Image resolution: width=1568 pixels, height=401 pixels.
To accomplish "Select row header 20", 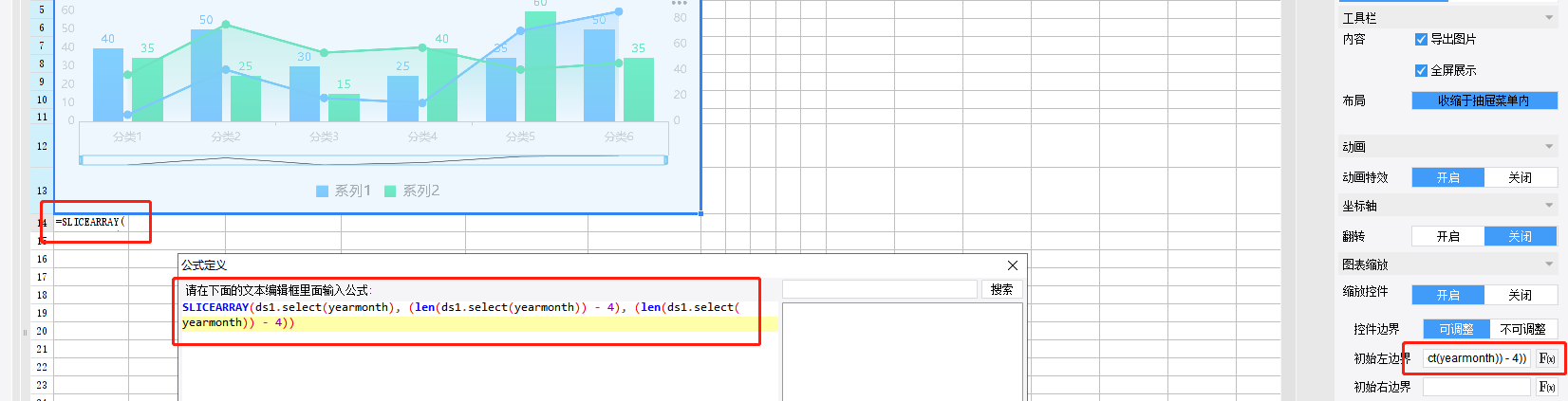I will coord(42,331).
